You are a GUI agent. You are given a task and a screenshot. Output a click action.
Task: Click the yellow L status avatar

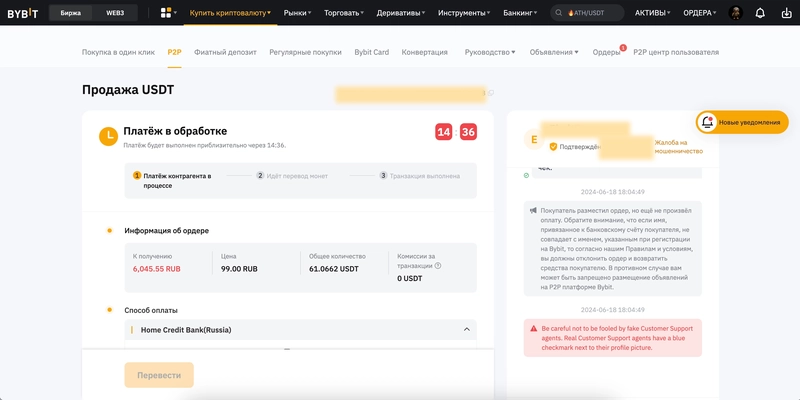click(108, 136)
